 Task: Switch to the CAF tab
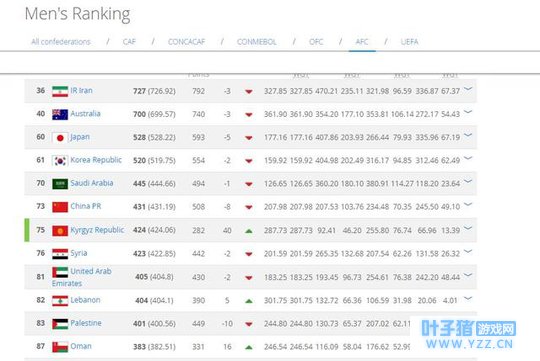click(x=129, y=42)
